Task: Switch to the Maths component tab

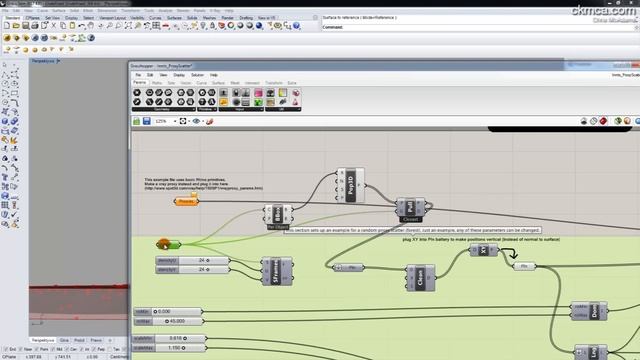Action: [157, 83]
